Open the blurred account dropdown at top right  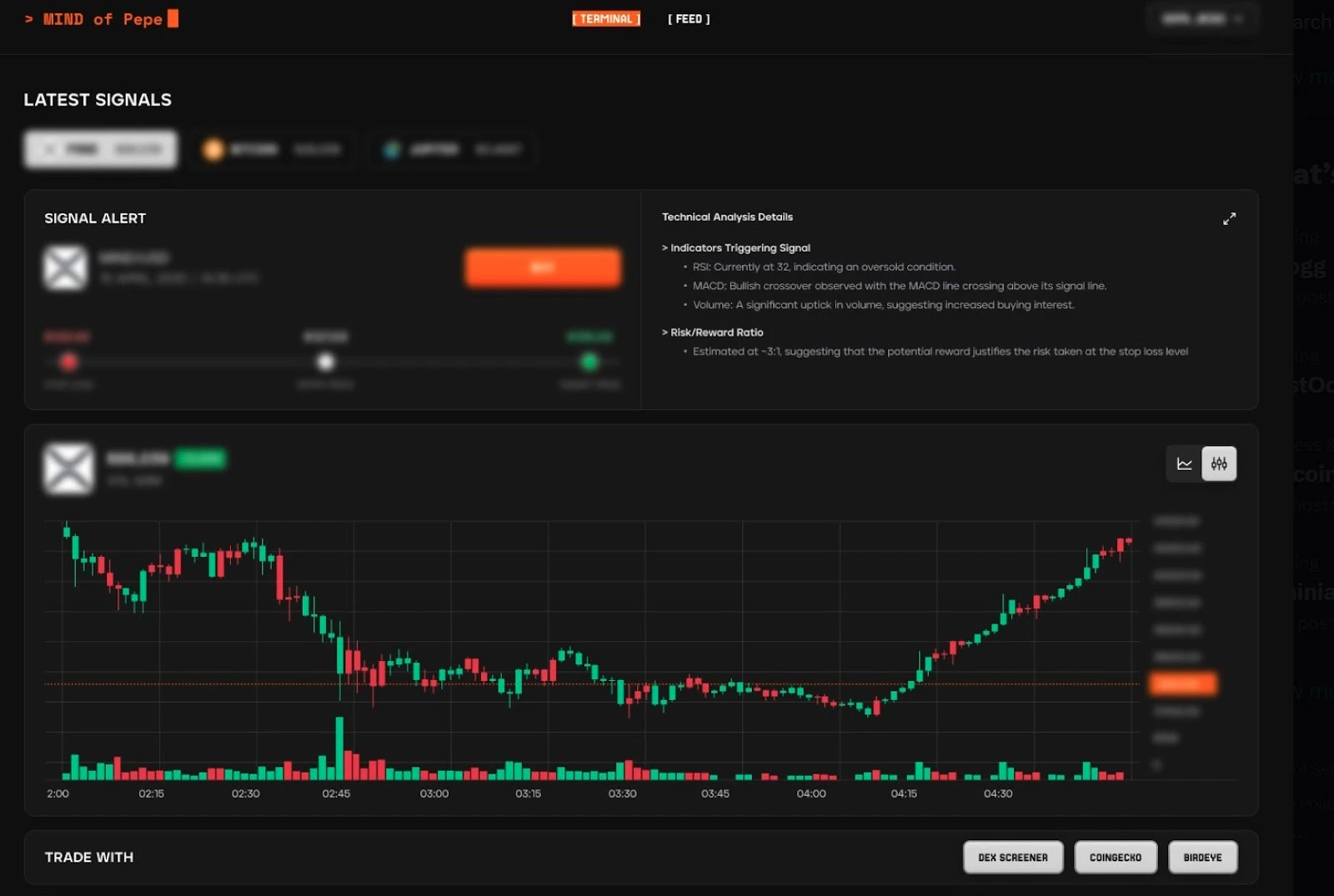pyautogui.click(x=1201, y=19)
